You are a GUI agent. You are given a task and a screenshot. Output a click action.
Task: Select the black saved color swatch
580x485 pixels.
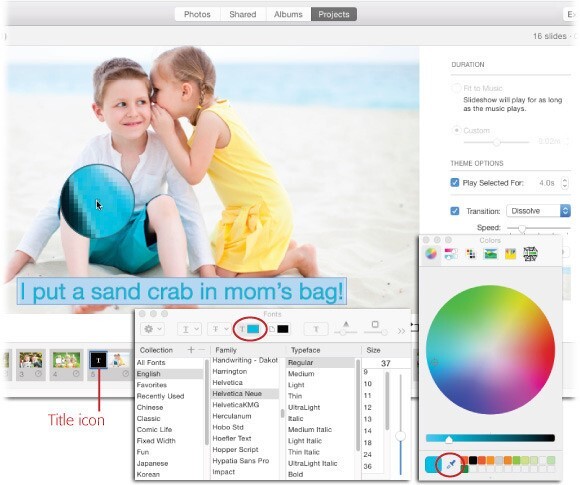[473, 460]
